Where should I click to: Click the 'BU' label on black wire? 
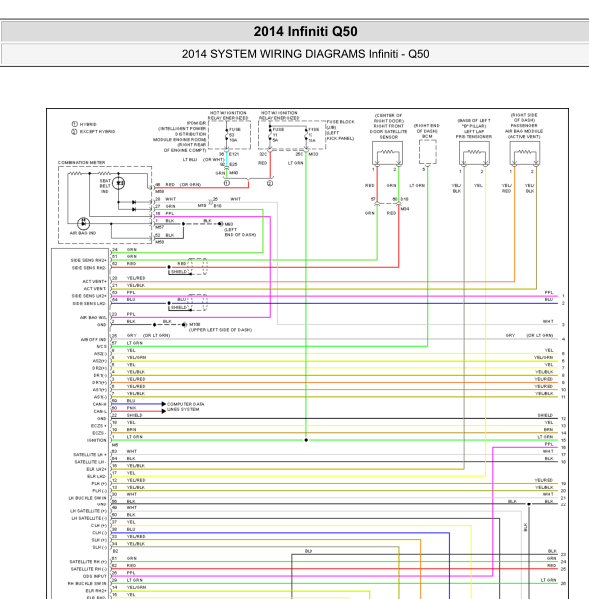[308, 551]
